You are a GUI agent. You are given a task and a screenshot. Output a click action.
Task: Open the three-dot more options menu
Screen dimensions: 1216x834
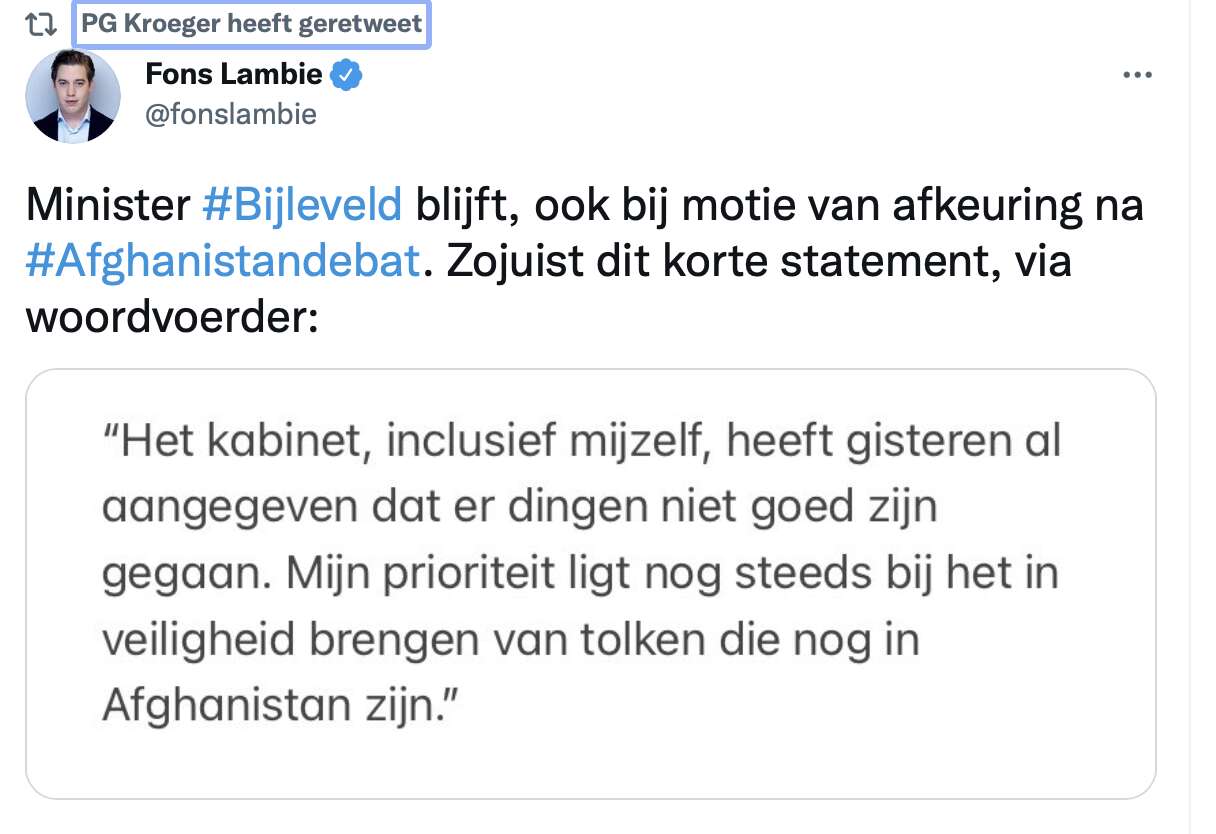point(1138,76)
